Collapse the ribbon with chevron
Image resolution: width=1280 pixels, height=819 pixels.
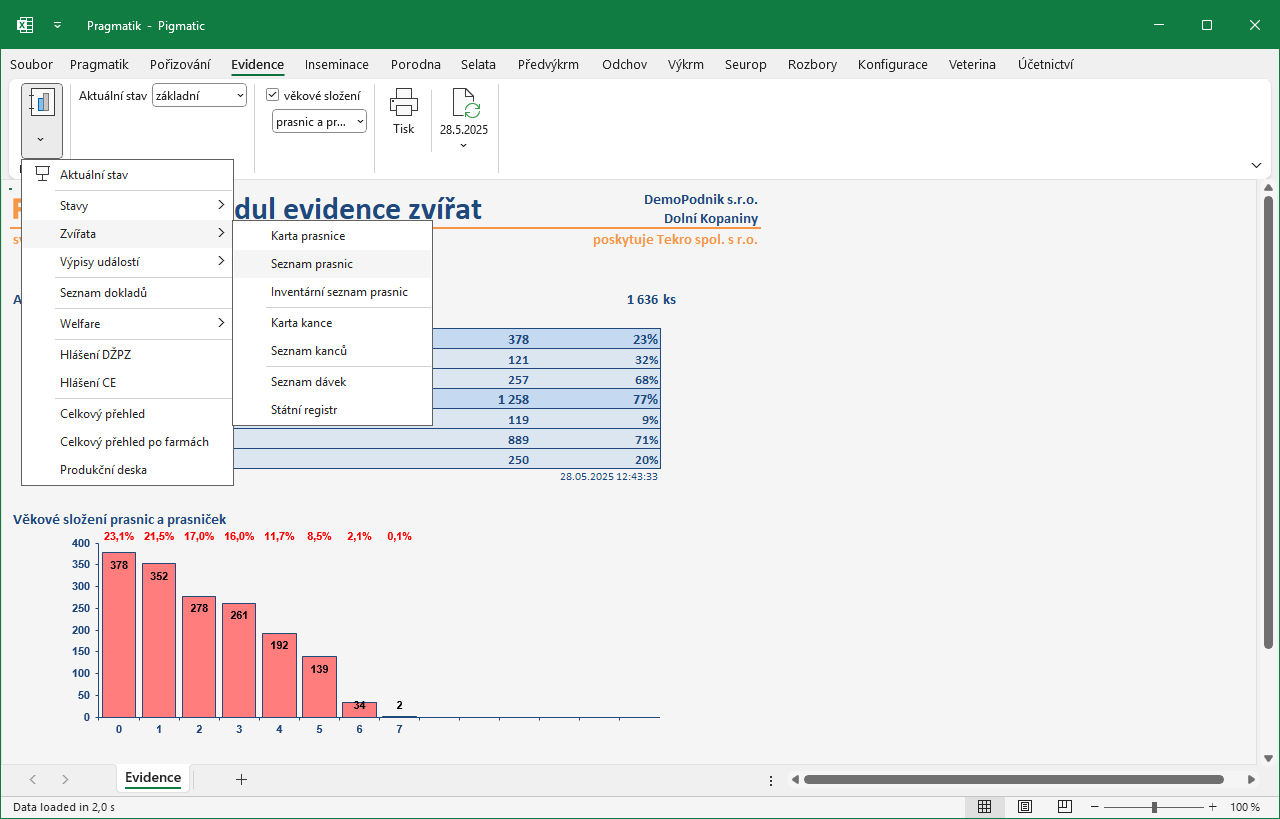1256,165
